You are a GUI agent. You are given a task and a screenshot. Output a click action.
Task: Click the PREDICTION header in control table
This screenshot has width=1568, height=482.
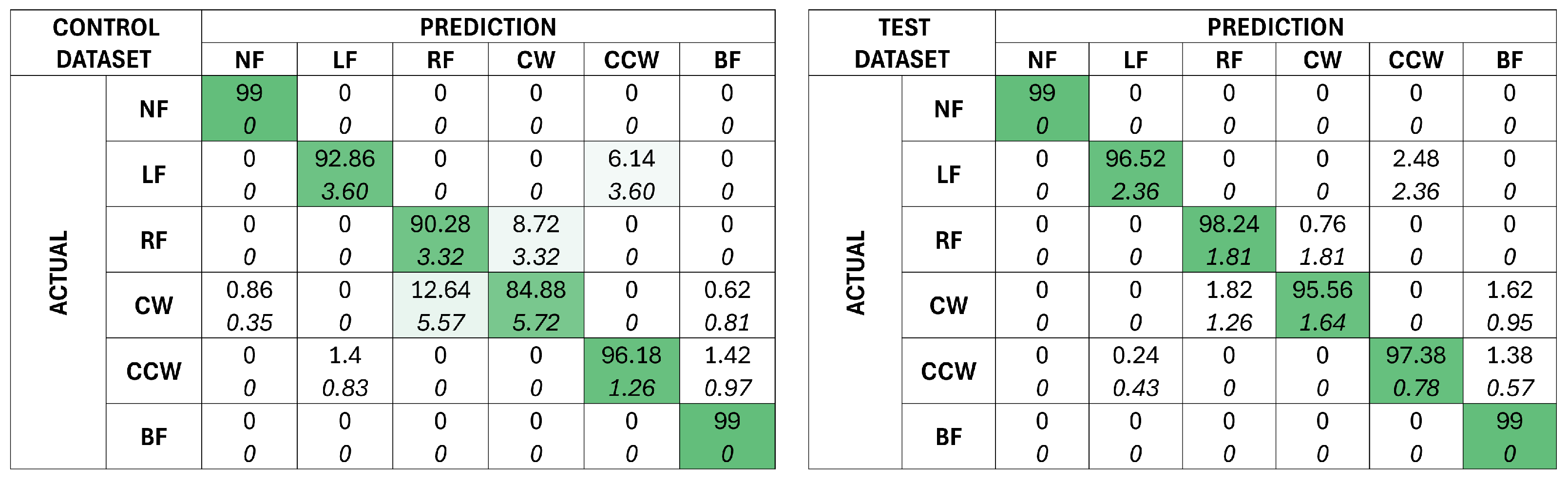488,27
